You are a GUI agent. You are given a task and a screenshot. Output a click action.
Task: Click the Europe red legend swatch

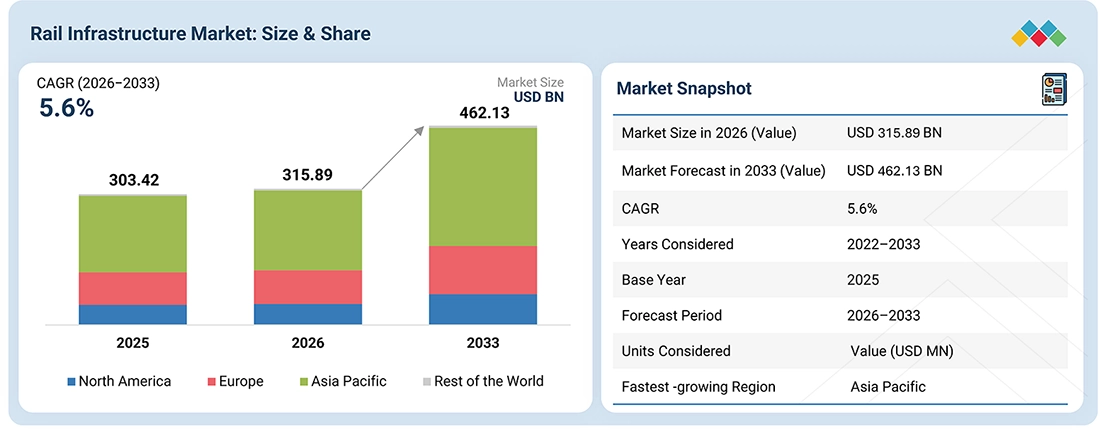click(211, 382)
